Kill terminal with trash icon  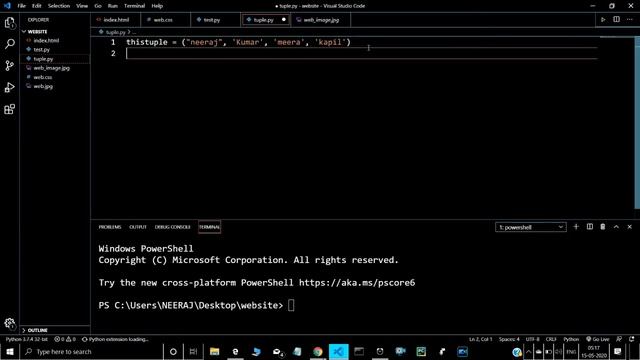603,227
